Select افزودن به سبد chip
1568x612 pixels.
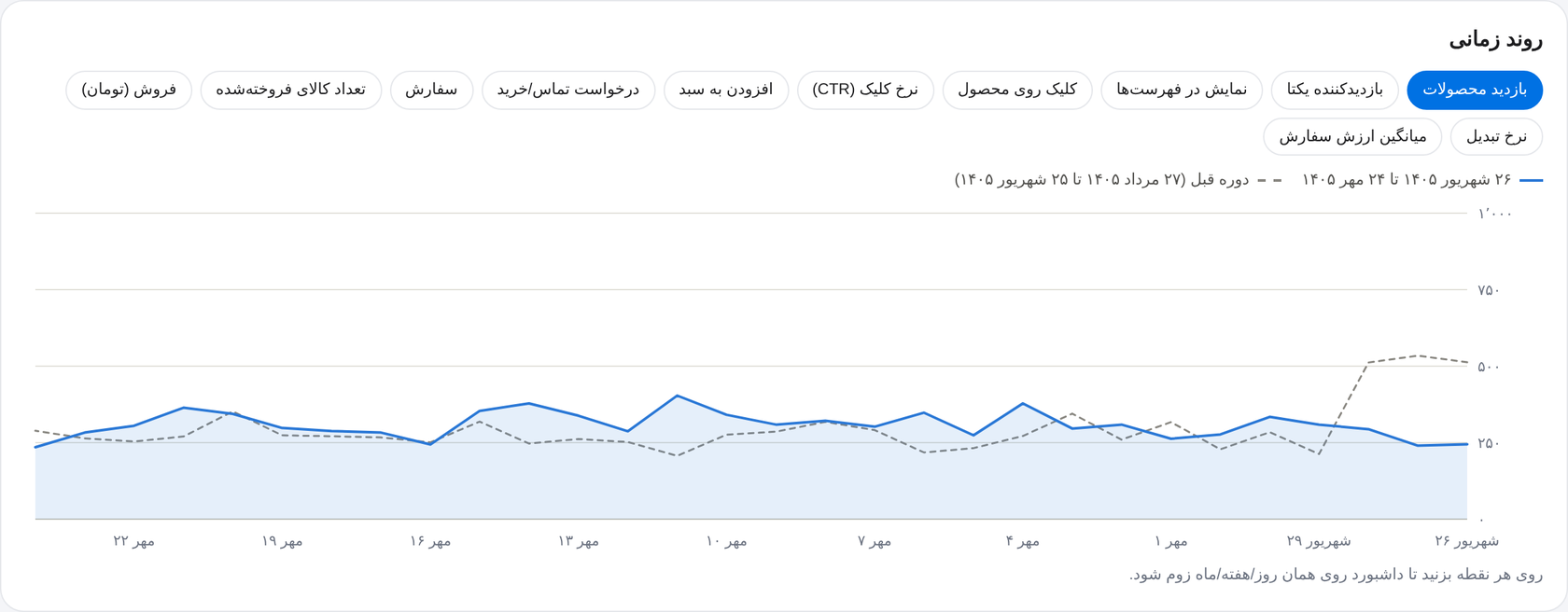click(726, 90)
